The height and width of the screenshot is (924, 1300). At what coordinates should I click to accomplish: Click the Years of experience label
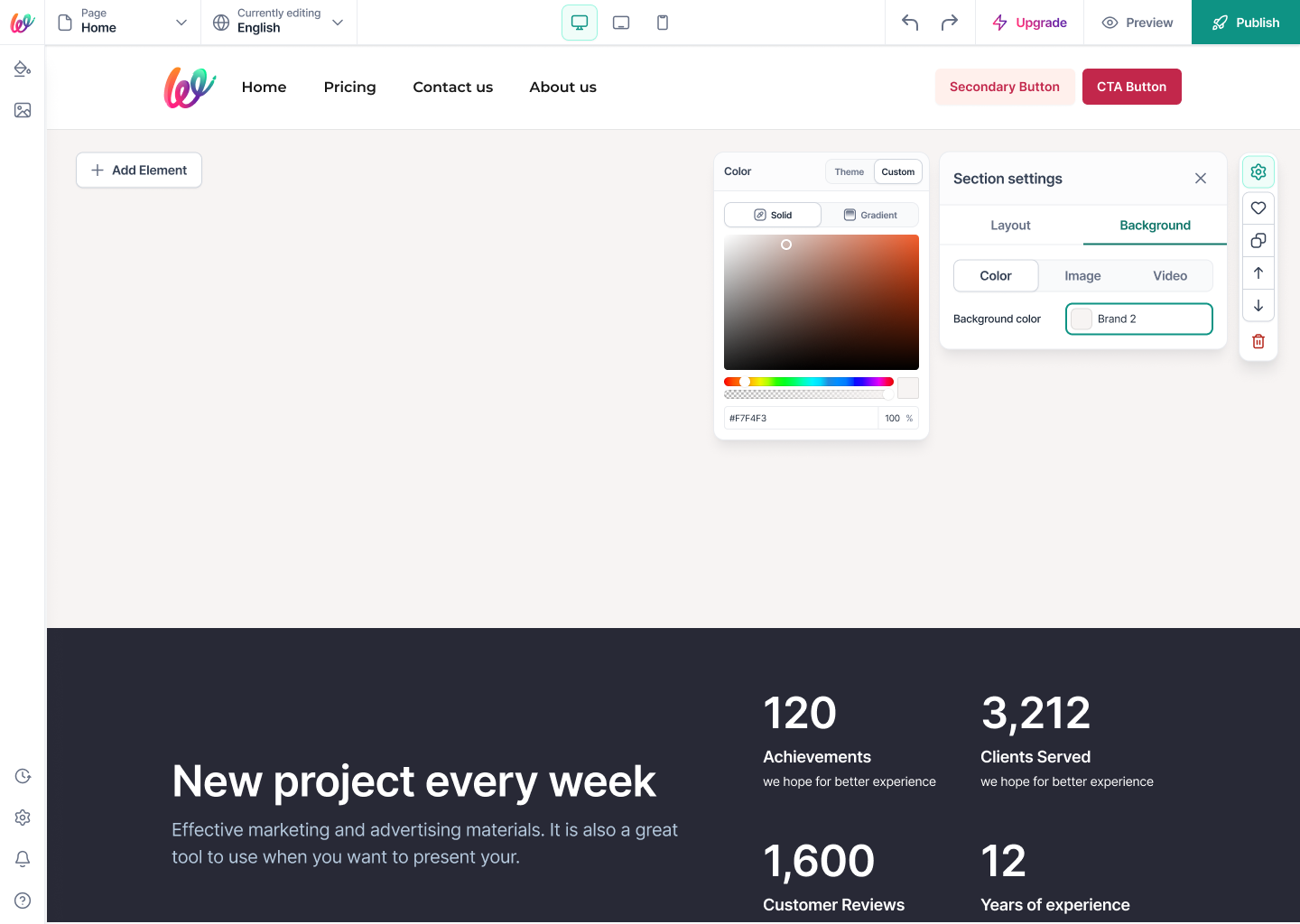[1055, 905]
